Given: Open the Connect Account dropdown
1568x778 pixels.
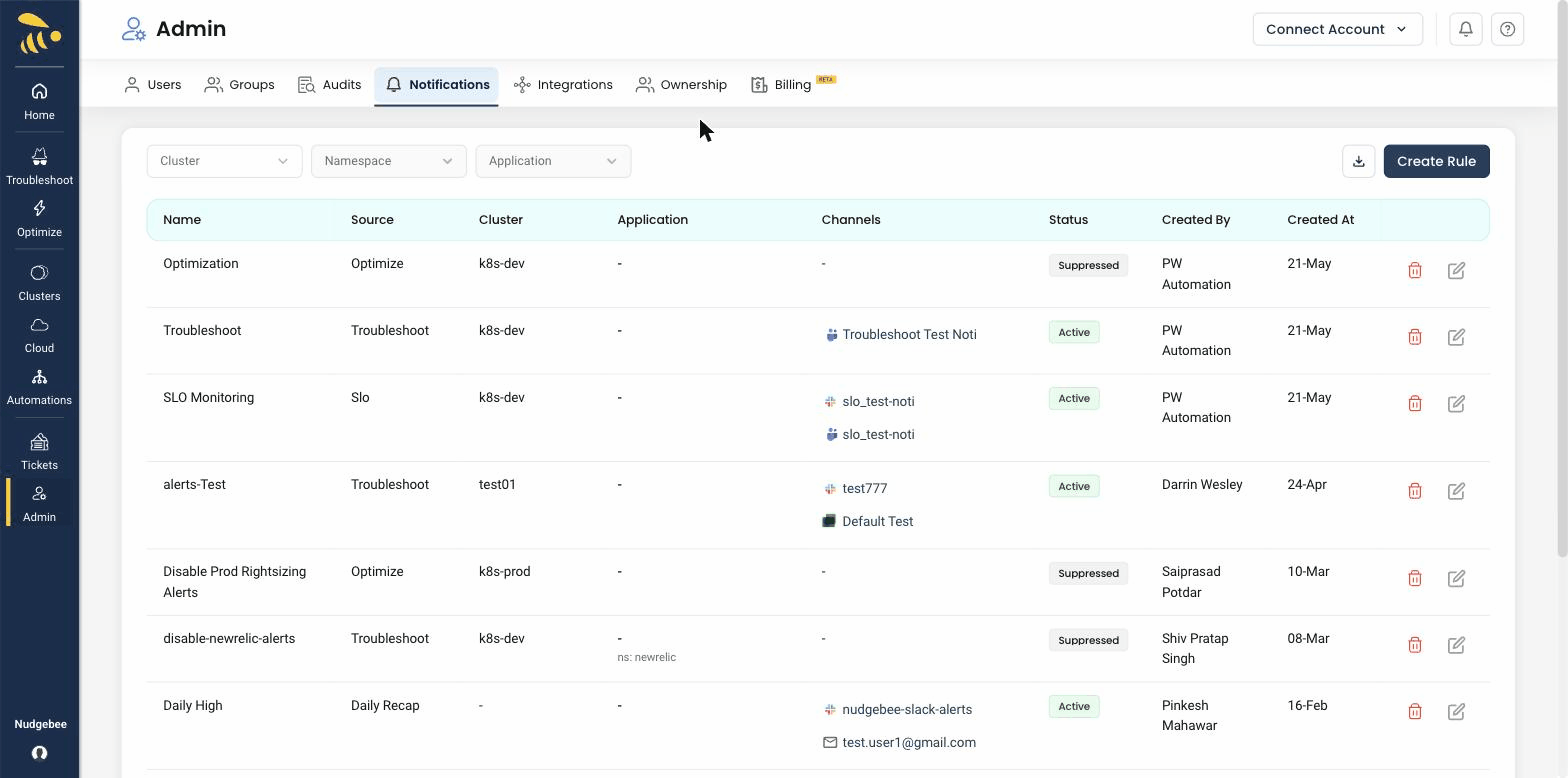Looking at the screenshot, I should (x=1337, y=29).
